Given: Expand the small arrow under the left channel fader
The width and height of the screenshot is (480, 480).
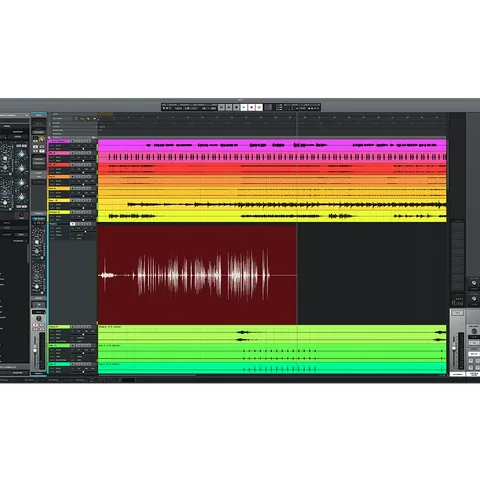Looking at the screenshot, I should pyautogui.click(x=39, y=305).
